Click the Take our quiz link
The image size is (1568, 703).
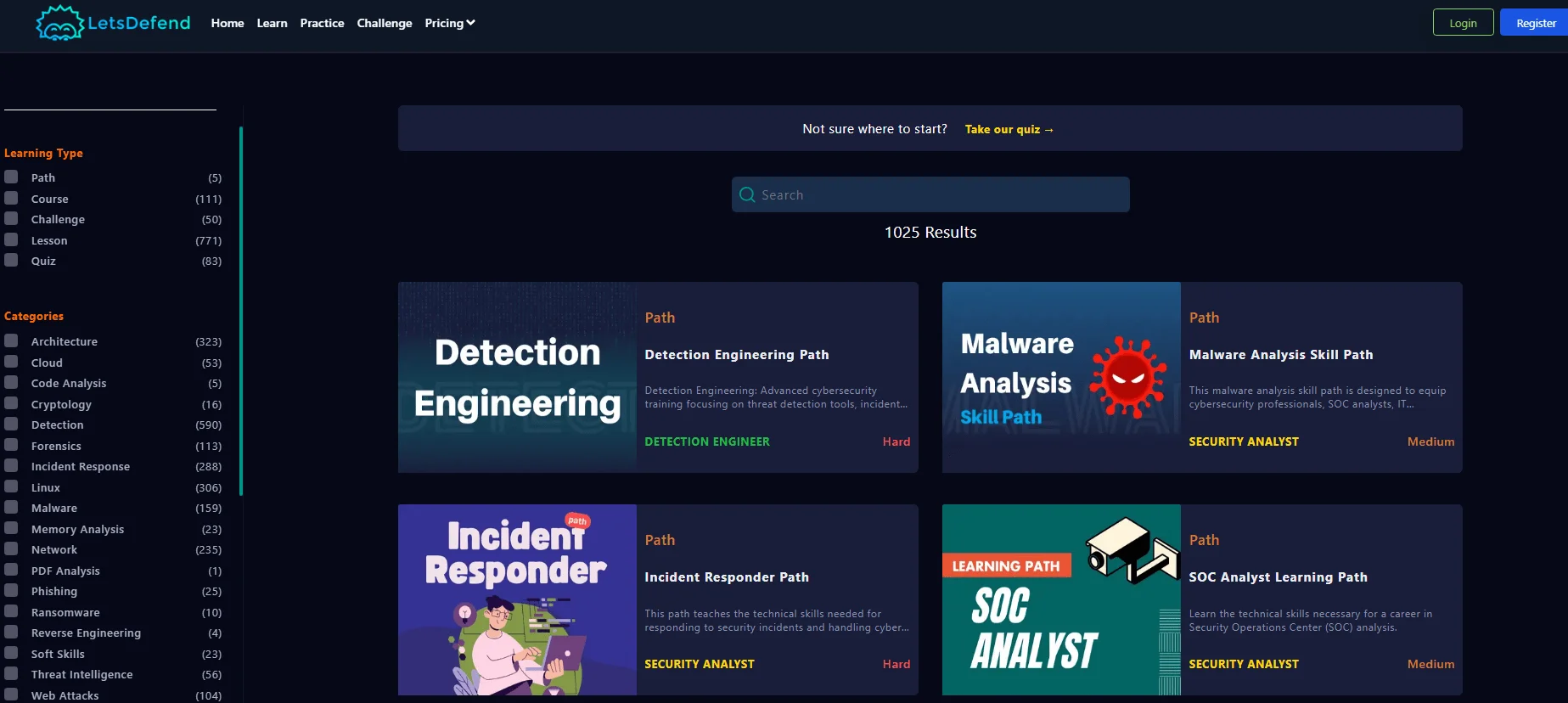pyautogui.click(x=1009, y=129)
